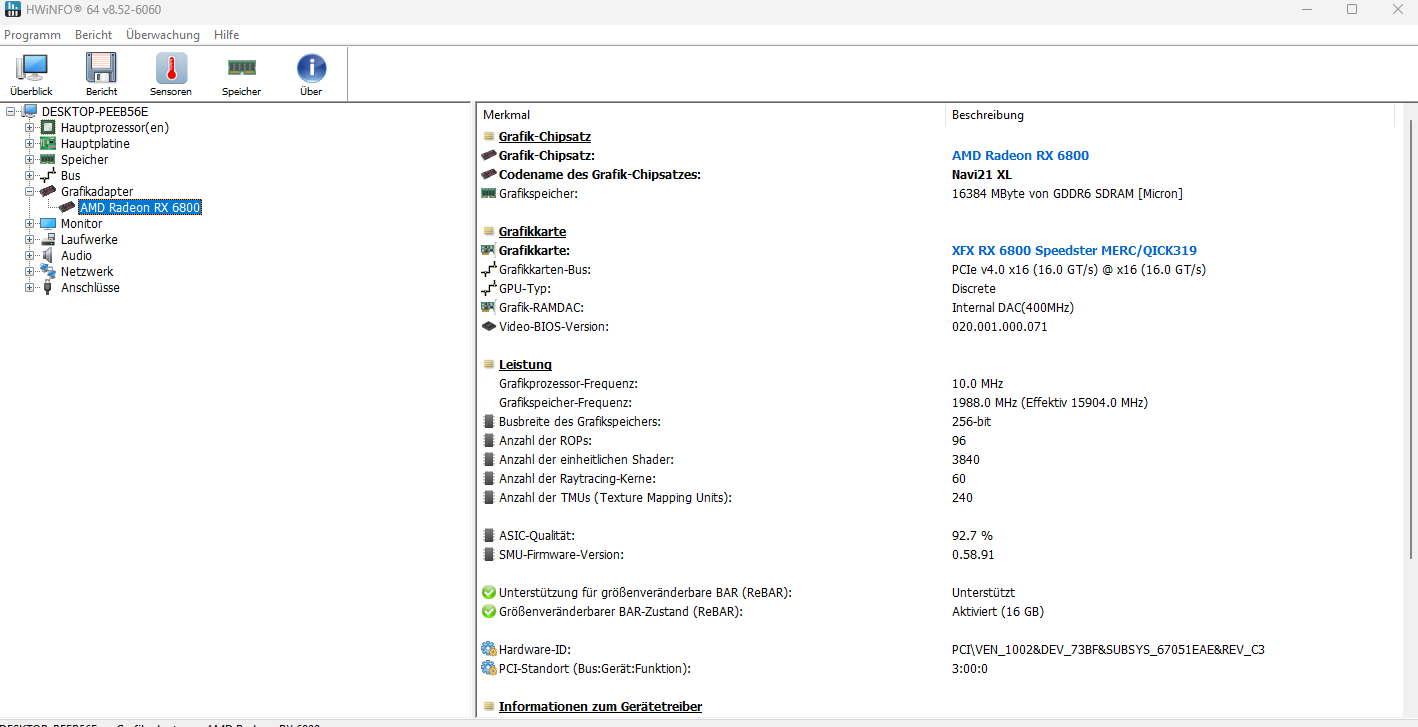
Task: Click the Aktiviert (16 GB) value
Action: [997, 611]
